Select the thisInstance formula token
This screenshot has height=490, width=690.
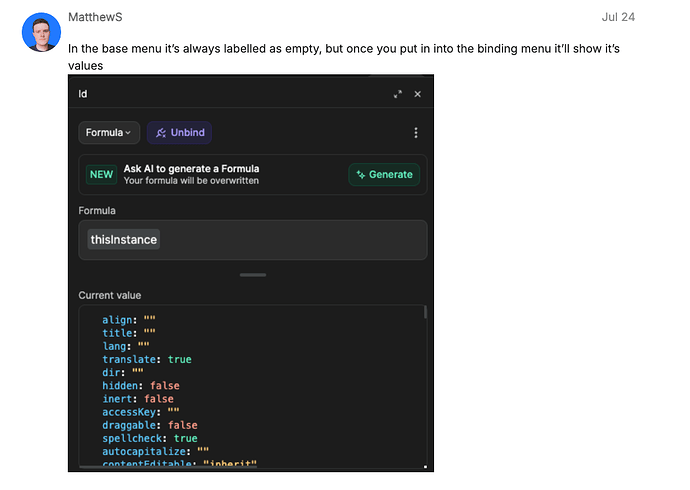click(124, 240)
